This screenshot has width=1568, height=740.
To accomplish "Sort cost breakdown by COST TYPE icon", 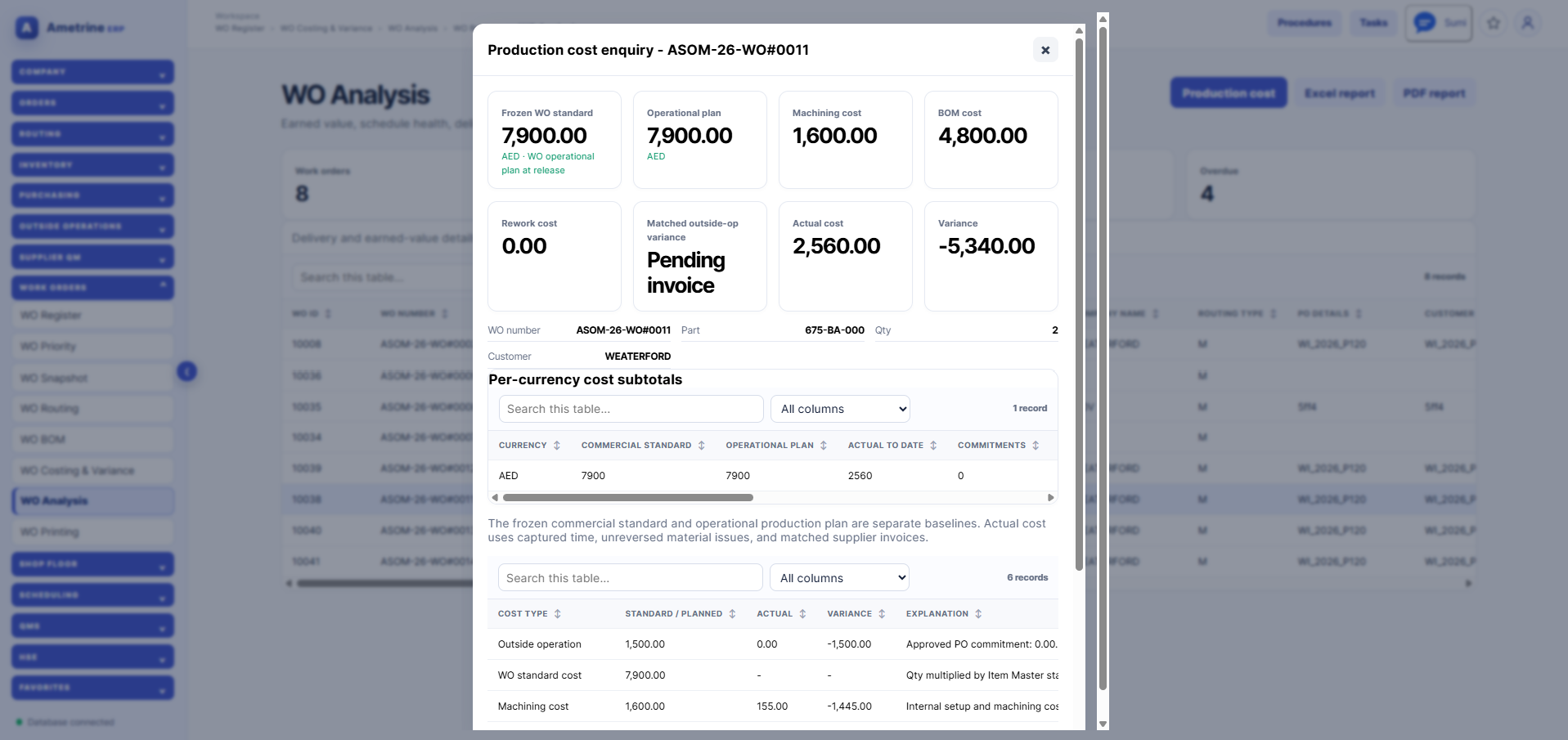I will click(x=558, y=614).
